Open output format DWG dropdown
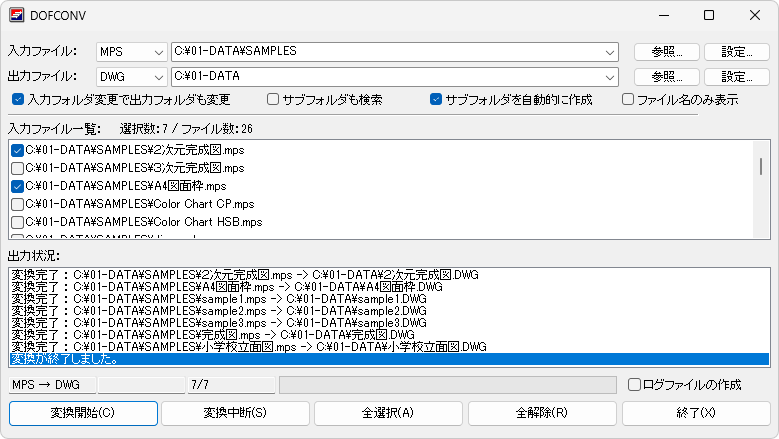Viewport: 779px width, 439px height. pos(132,77)
